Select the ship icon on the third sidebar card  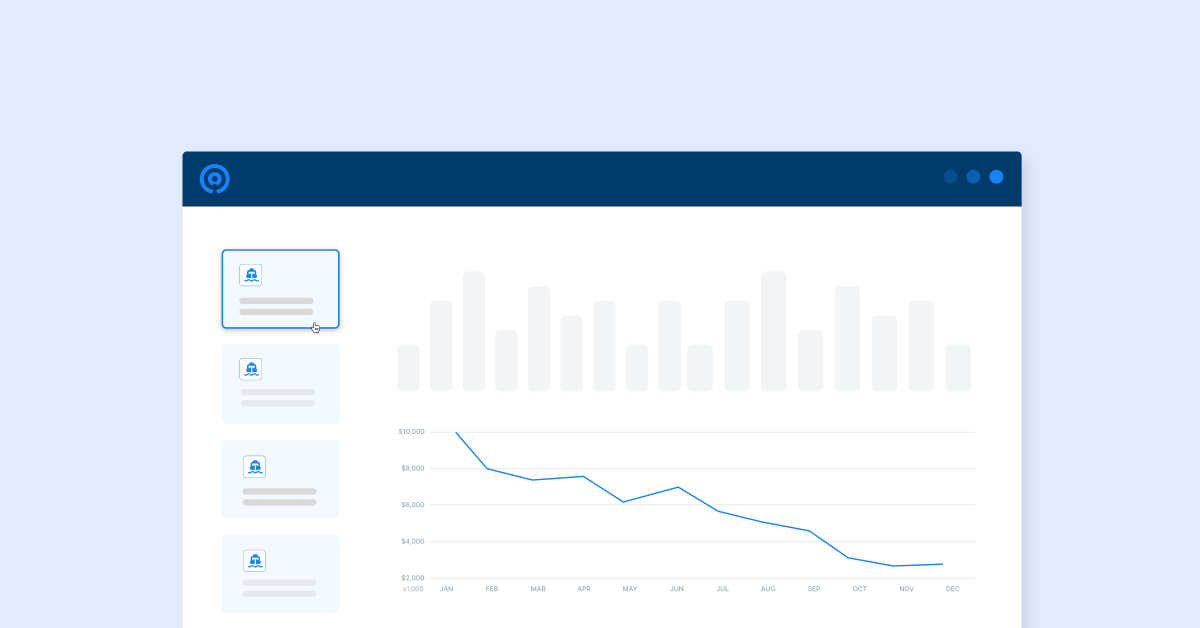[255, 466]
